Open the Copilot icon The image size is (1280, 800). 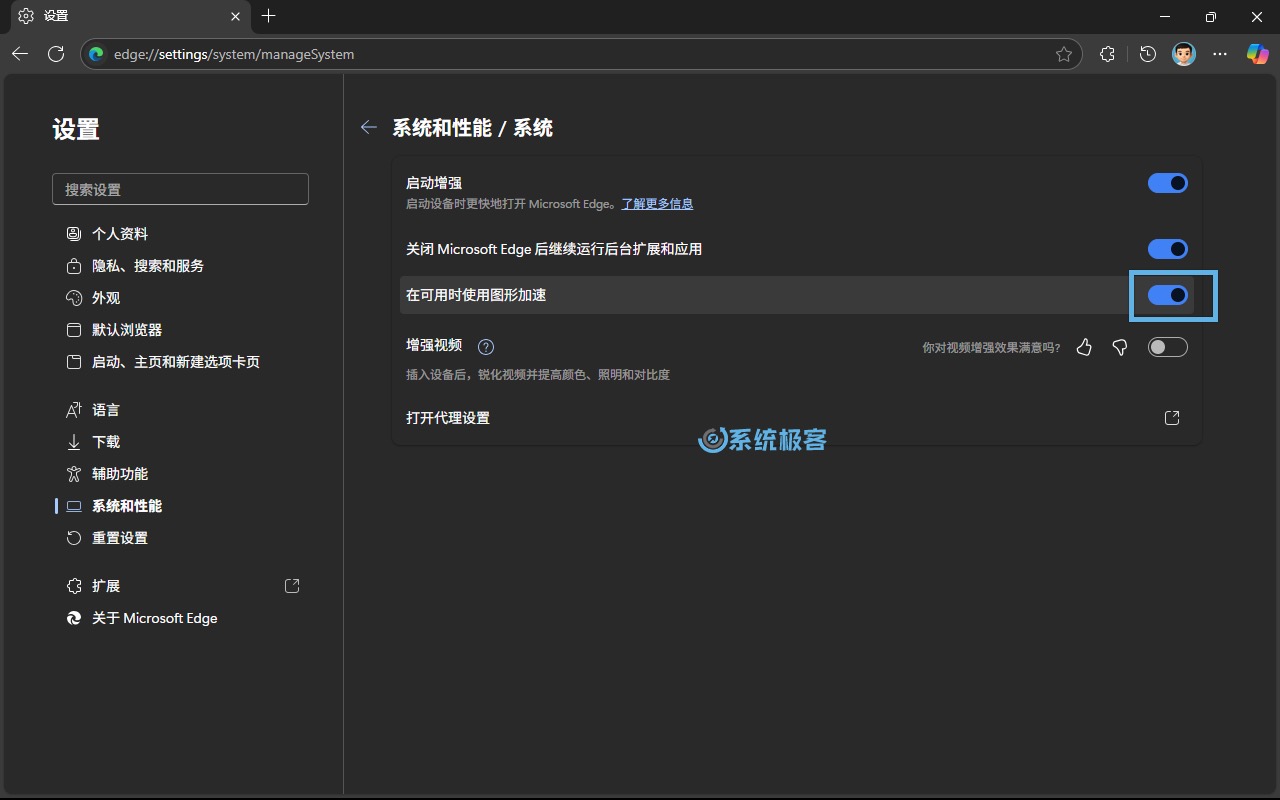pos(1257,54)
